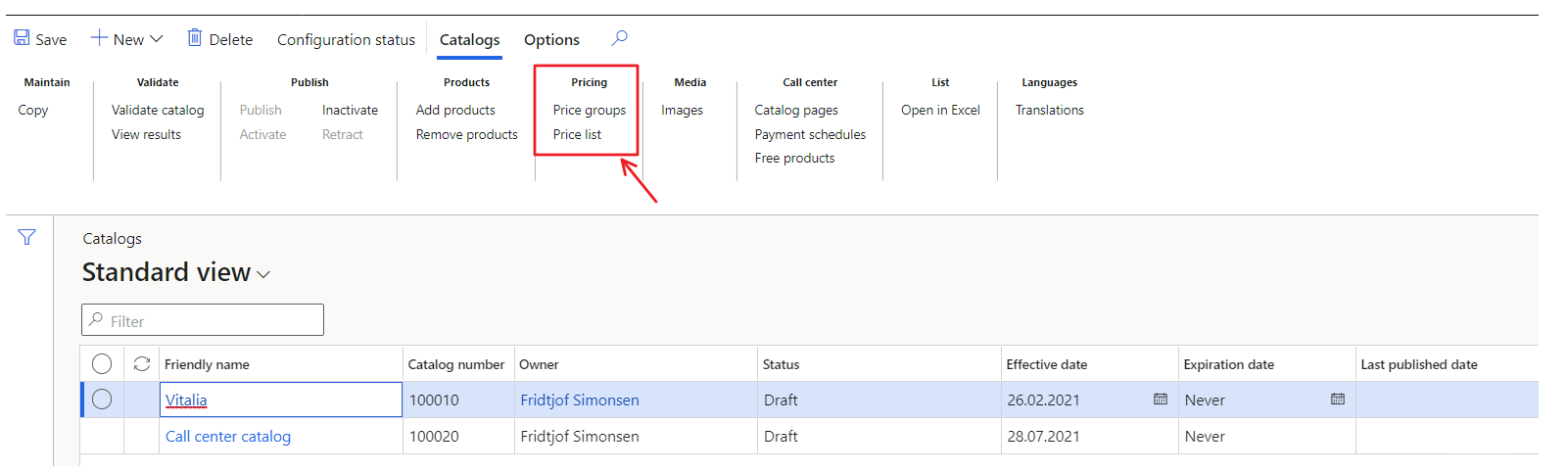
Task: Switch to the Options tab
Action: 551,40
